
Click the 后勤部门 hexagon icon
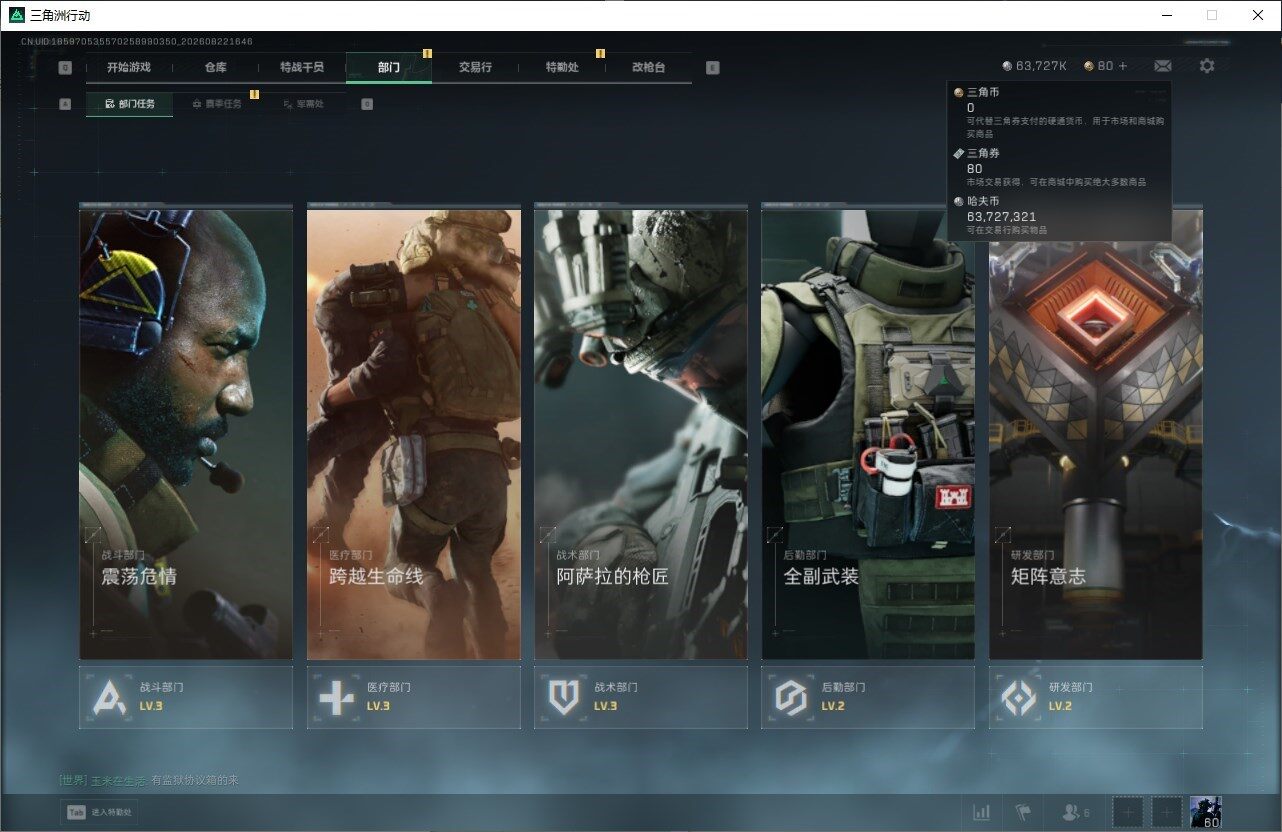click(x=791, y=697)
